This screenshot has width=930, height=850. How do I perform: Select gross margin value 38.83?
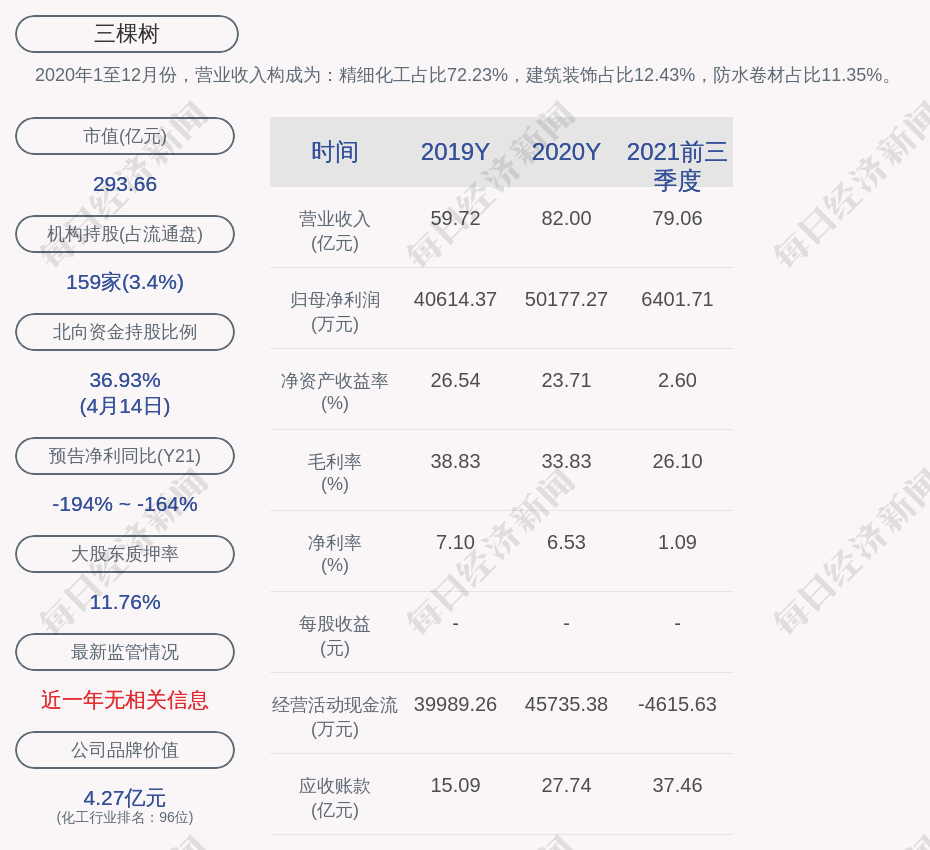pyautogui.click(x=456, y=461)
